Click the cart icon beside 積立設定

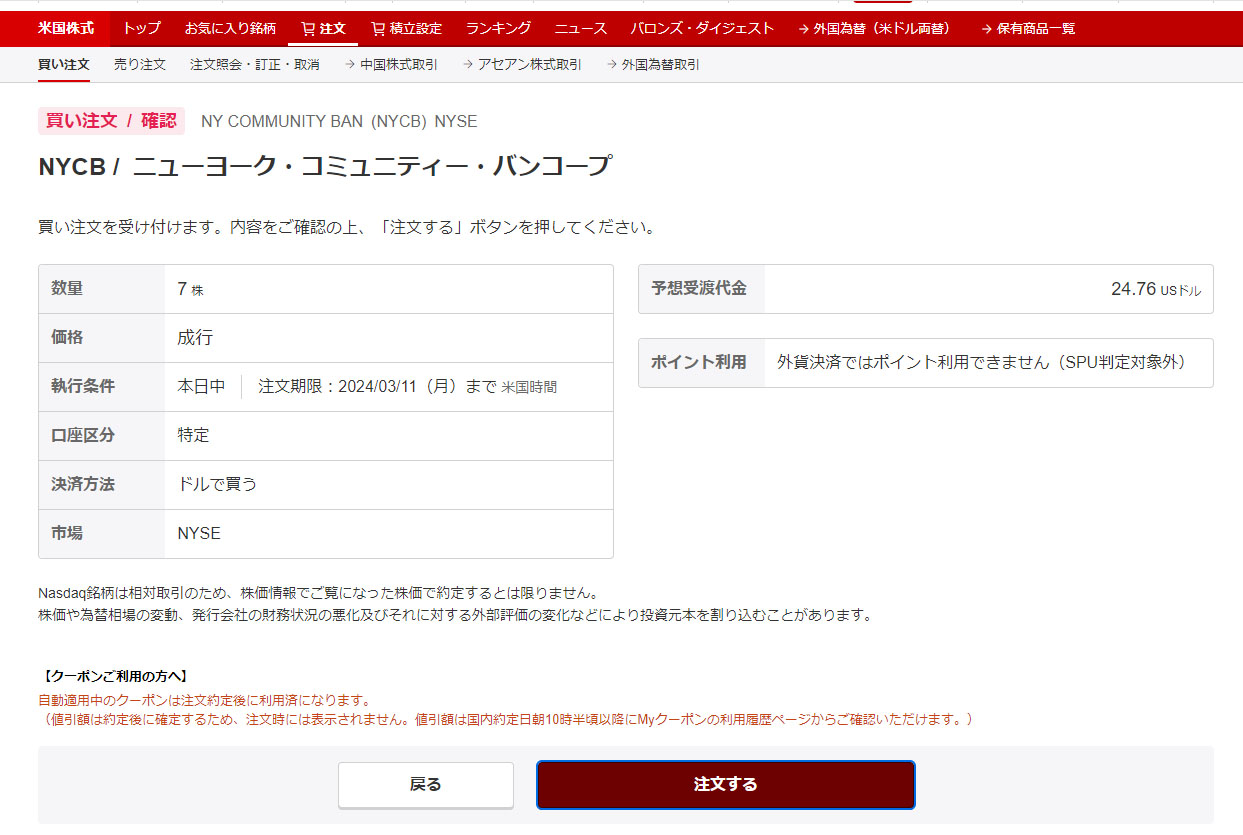[377, 29]
